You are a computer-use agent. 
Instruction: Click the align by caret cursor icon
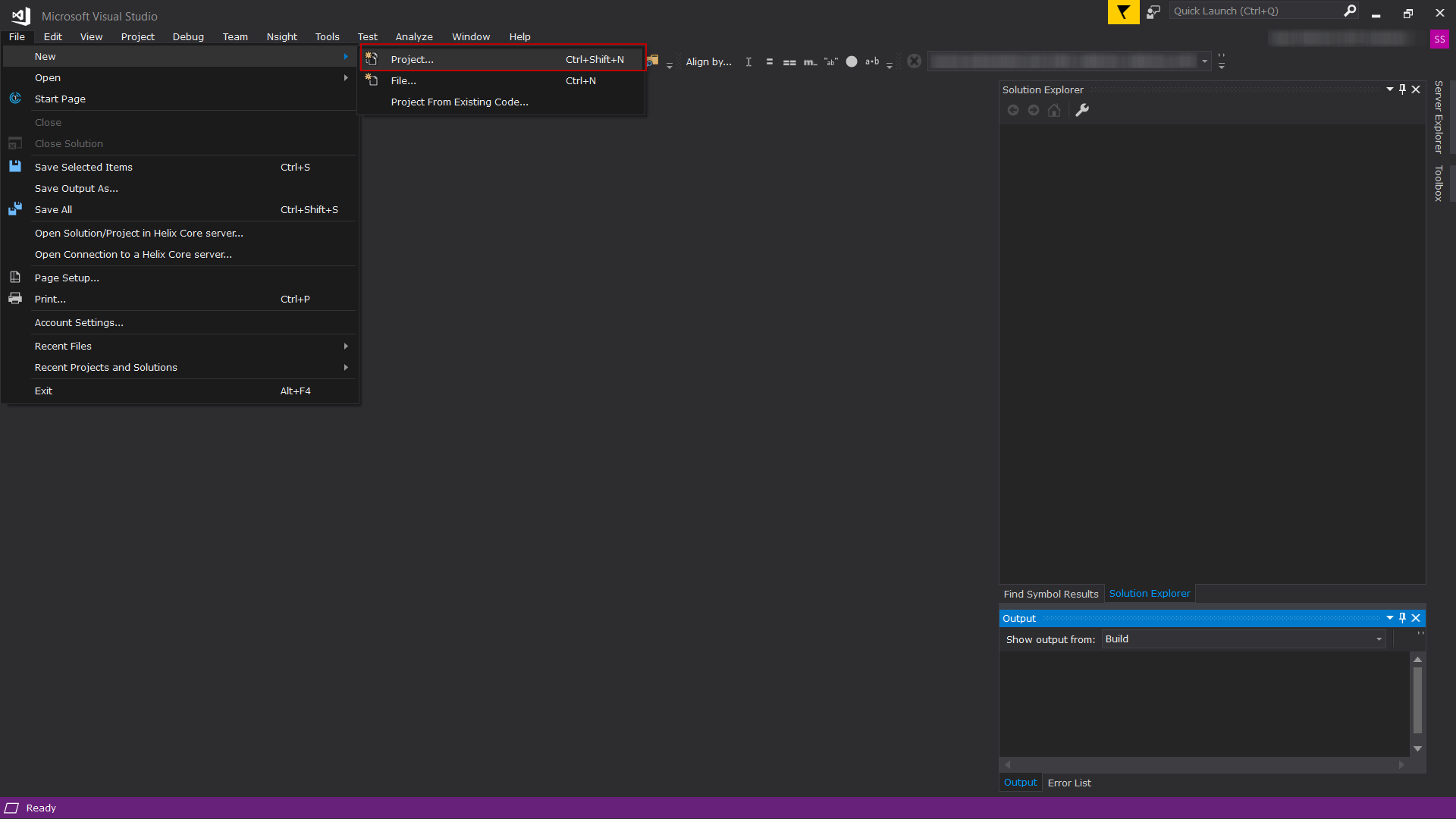[748, 62]
